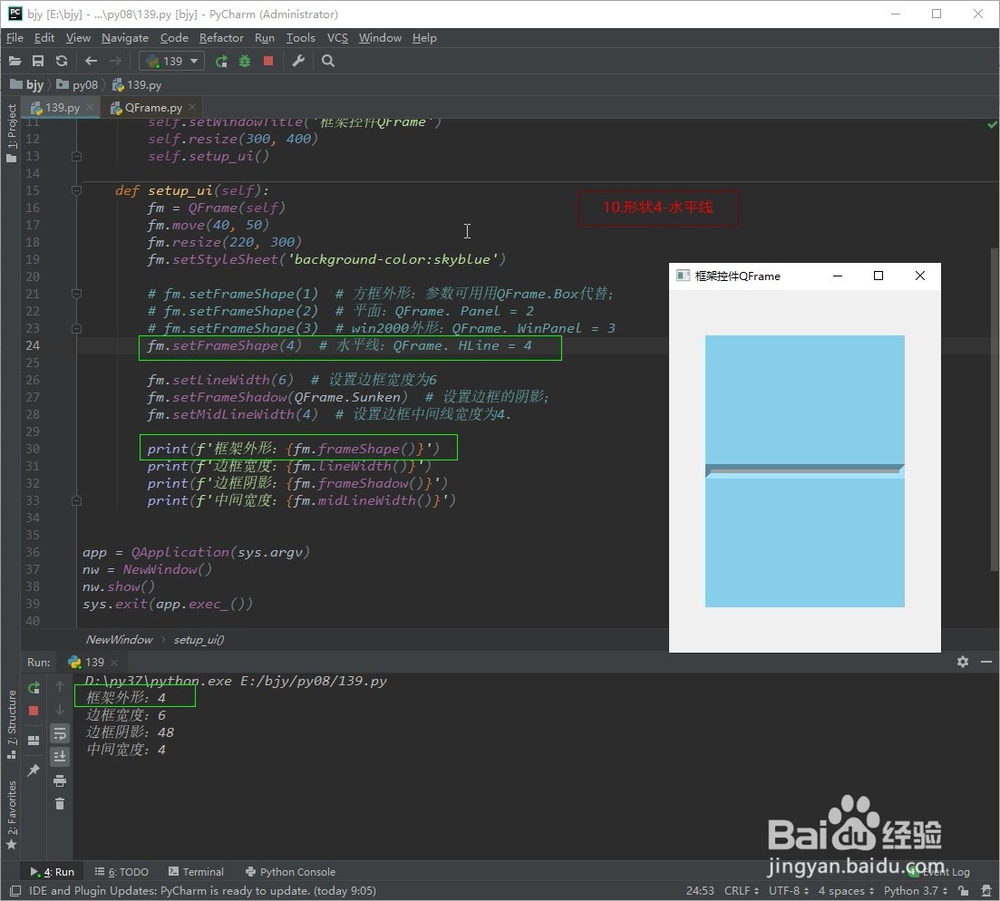
Task: Stop the process with toolbar red square
Action: click(268, 61)
